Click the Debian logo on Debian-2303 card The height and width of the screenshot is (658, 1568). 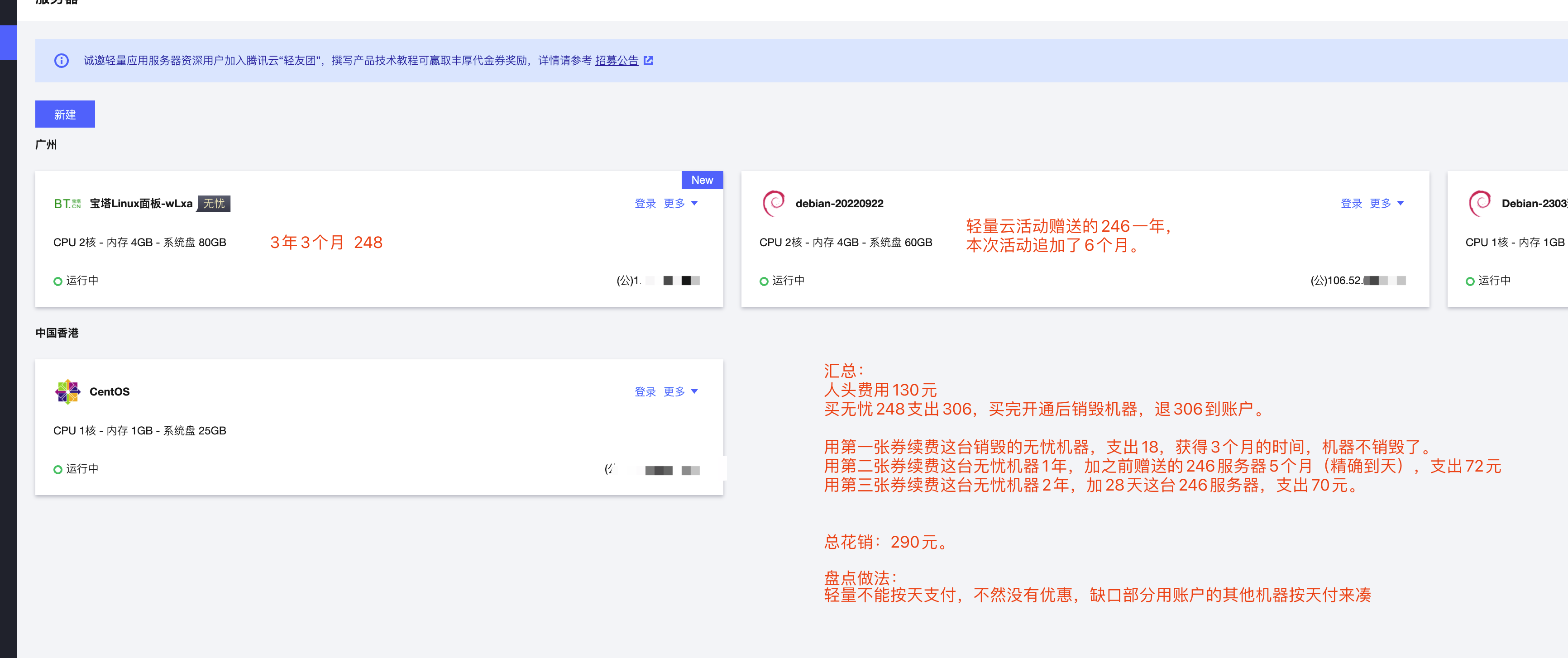pos(1480,203)
